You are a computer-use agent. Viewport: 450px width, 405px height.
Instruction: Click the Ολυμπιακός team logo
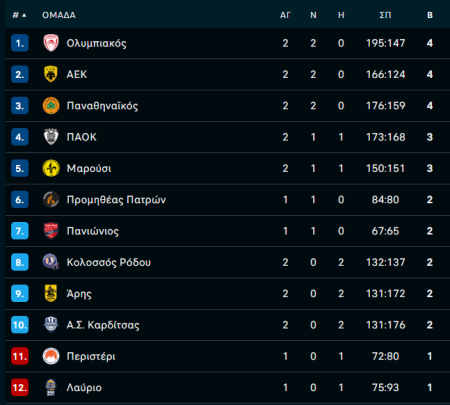[x=51, y=43]
